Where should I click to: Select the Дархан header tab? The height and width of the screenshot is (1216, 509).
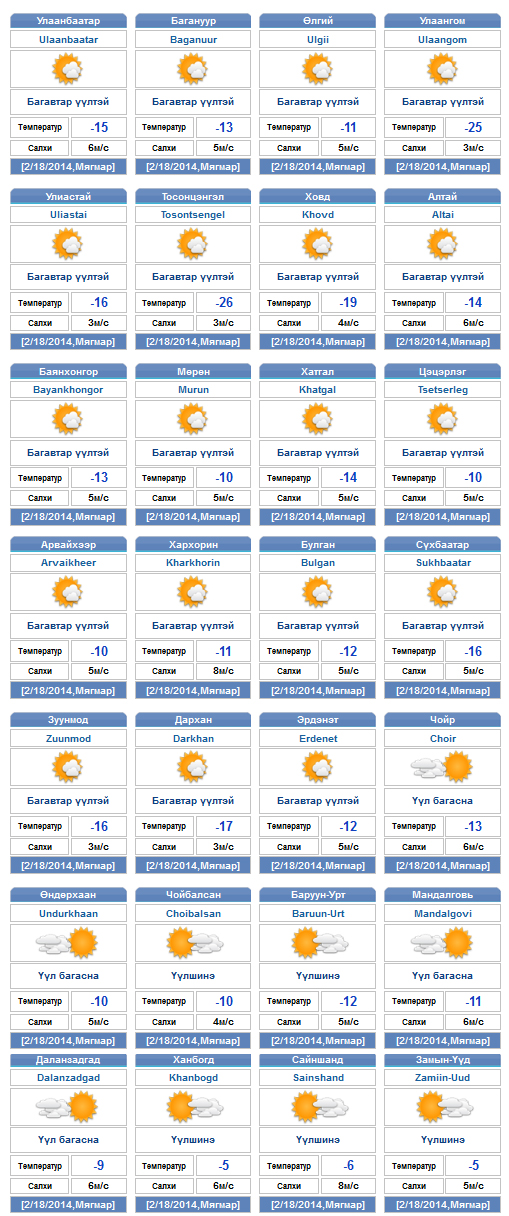click(x=193, y=720)
